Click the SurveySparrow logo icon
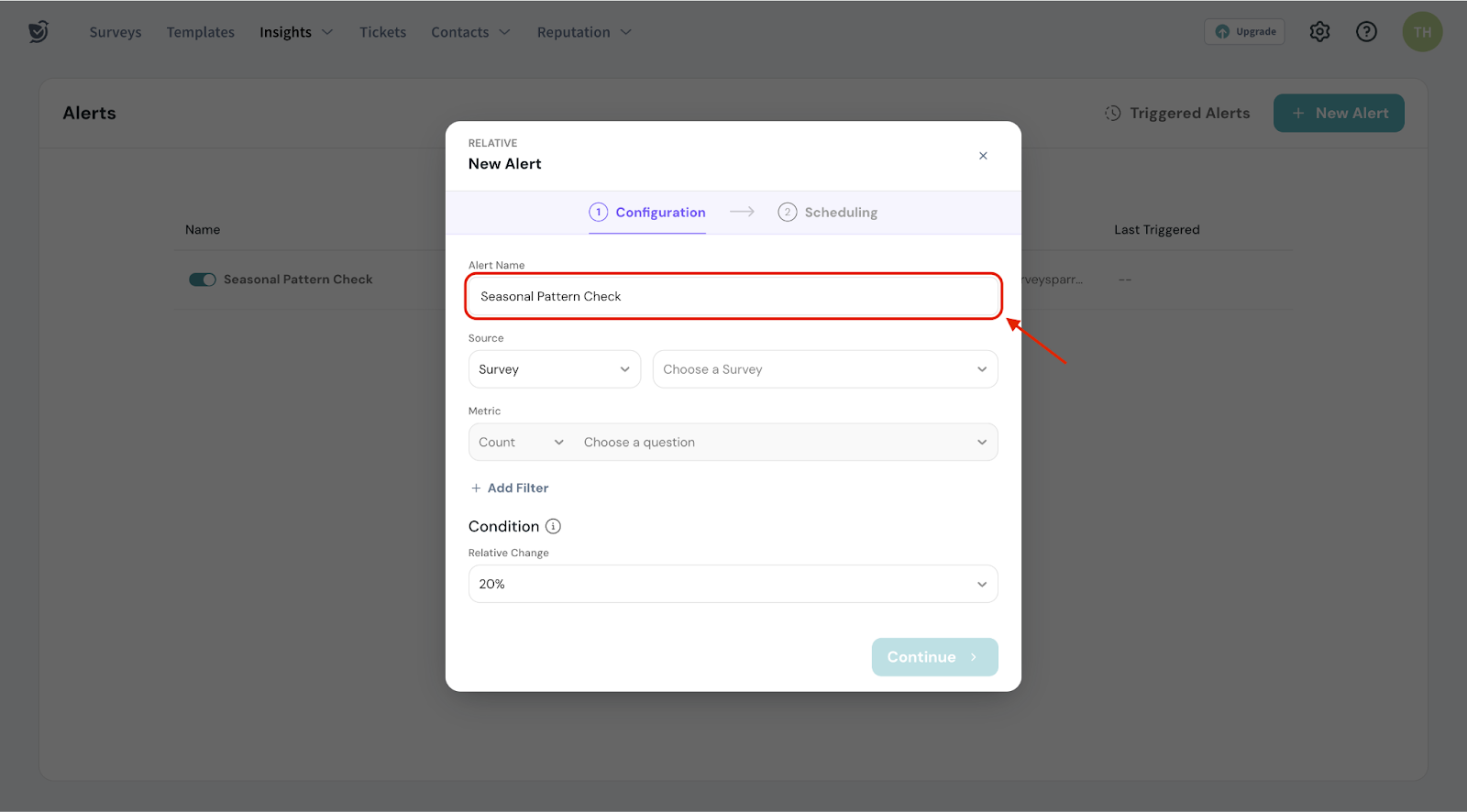This screenshot has height=812, width=1467. 38,32
